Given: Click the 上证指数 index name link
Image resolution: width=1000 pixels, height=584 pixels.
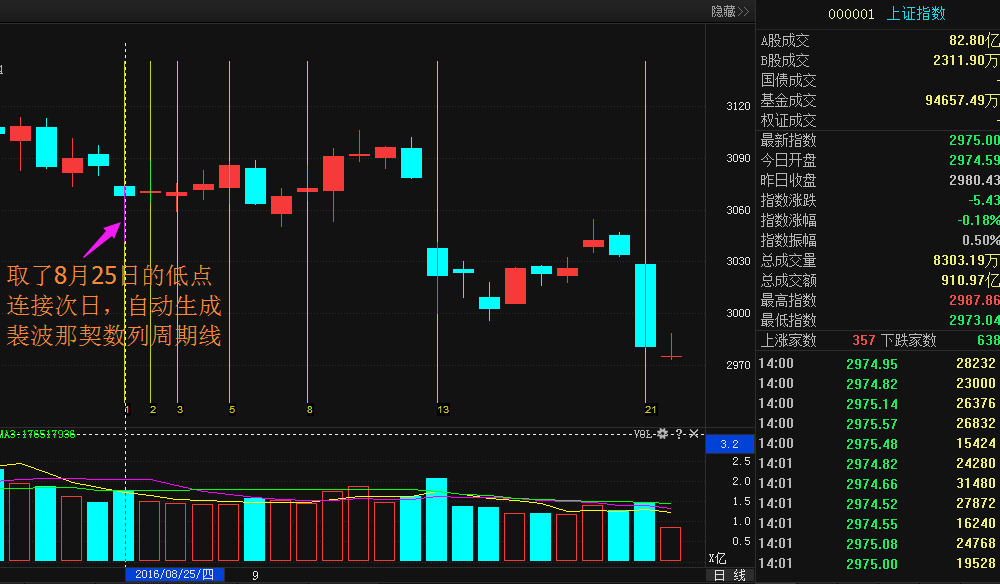Looking at the screenshot, I should click(916, 14).
